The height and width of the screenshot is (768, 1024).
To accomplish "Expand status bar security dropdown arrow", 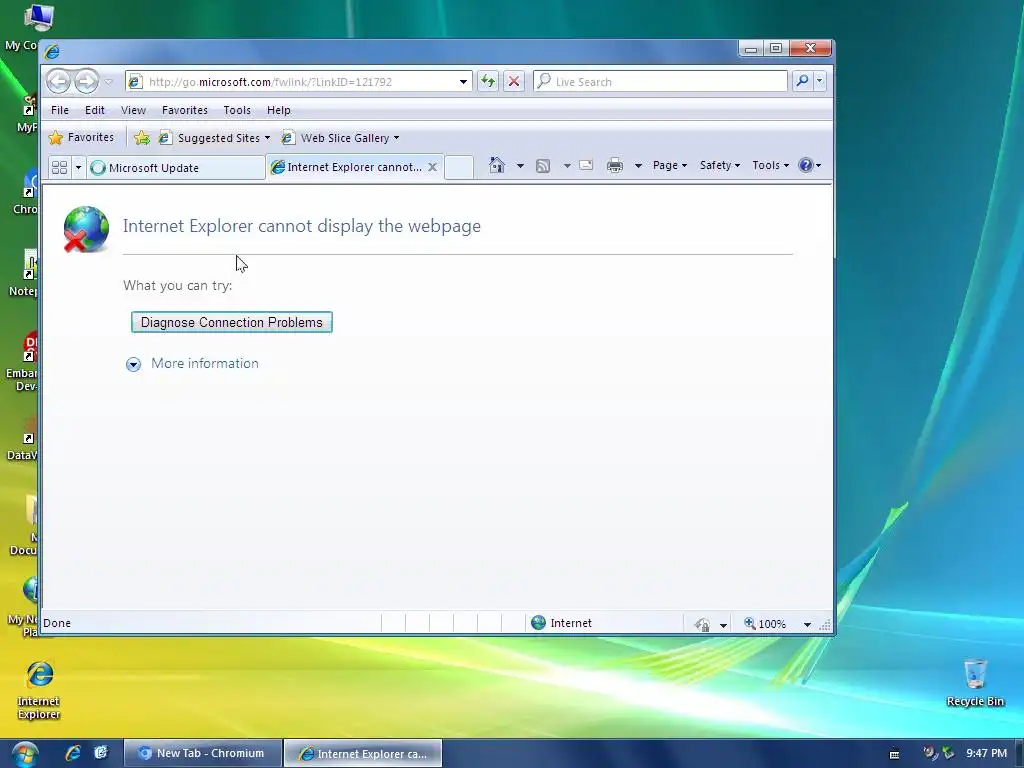I will [723, 625].
